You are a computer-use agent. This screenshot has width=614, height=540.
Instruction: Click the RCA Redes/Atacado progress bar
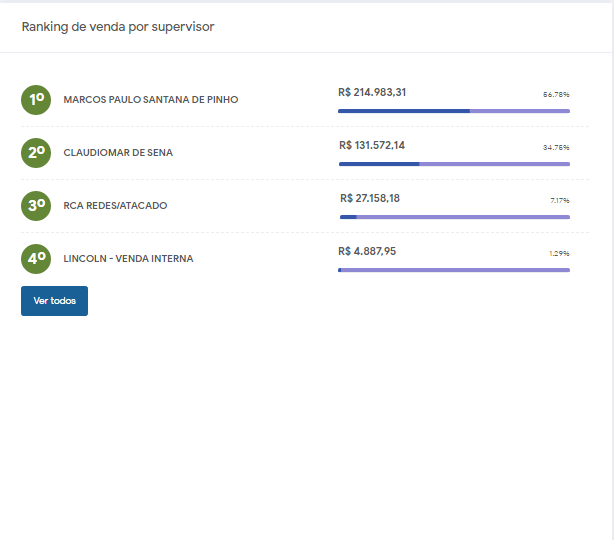454,217
